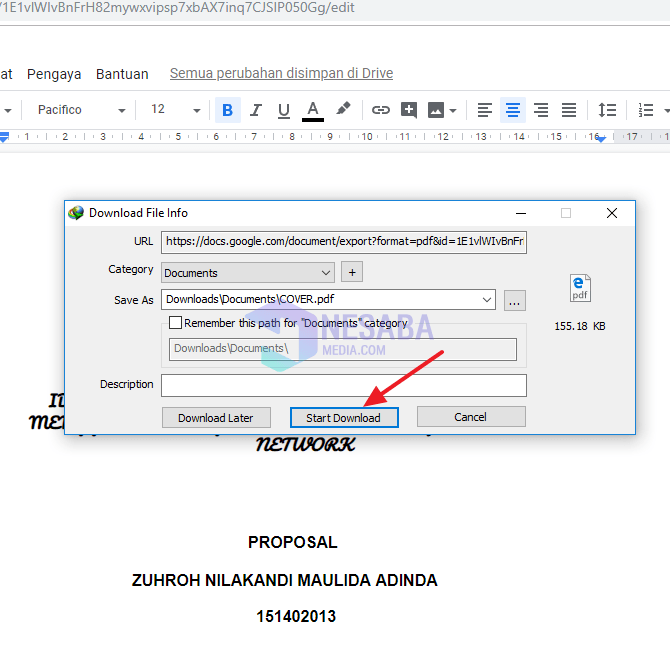The image size is (670, 670).
Task: Click into the Description field
Action: pos(343,385)
